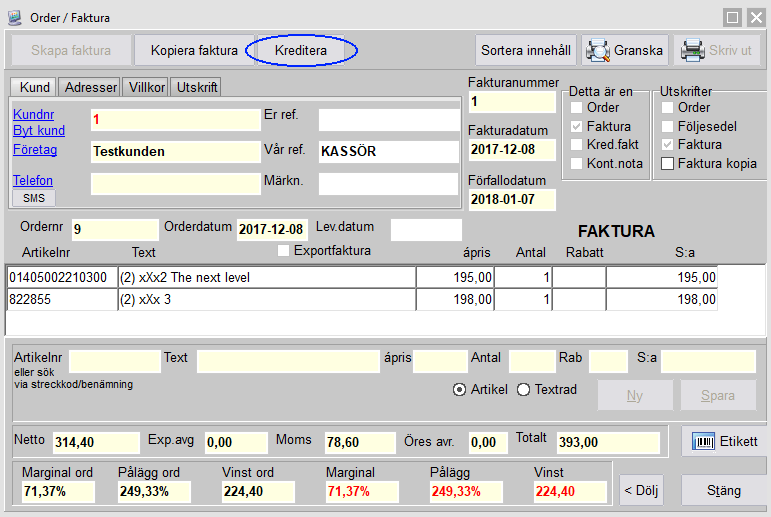Click Sortera innehåll button
Image resolution: width=771 pixels, height=517 pixels.
526,50
